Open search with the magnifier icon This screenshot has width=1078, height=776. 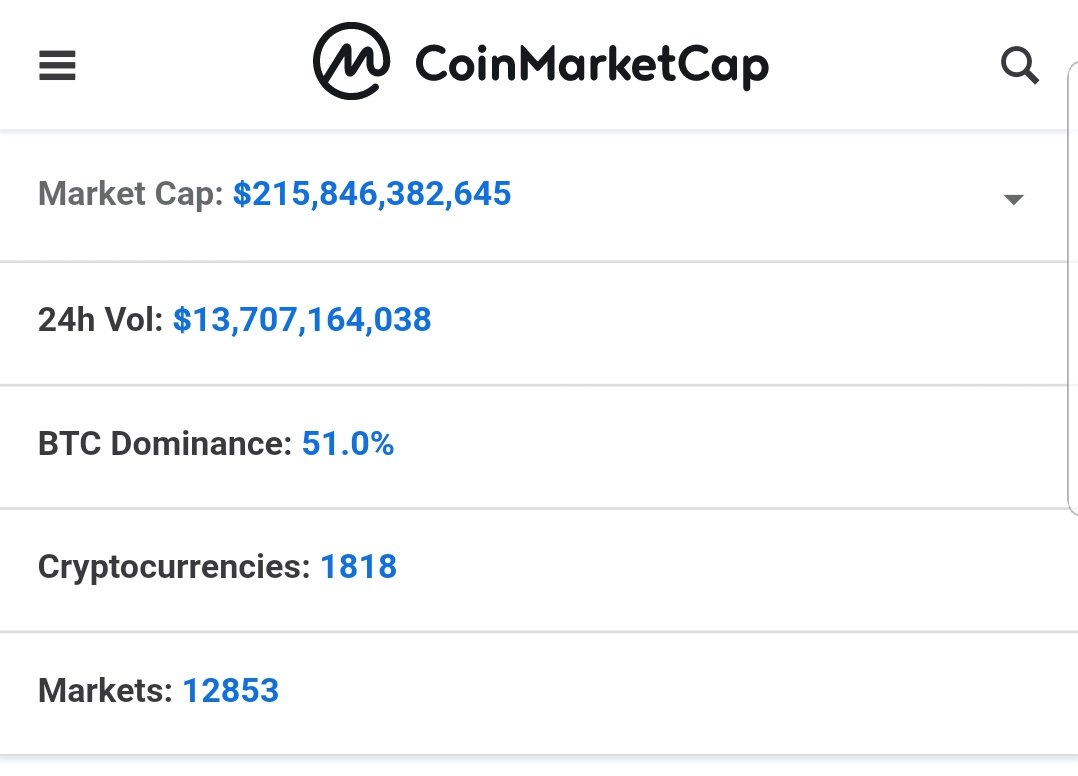(x=1019, y=65)
